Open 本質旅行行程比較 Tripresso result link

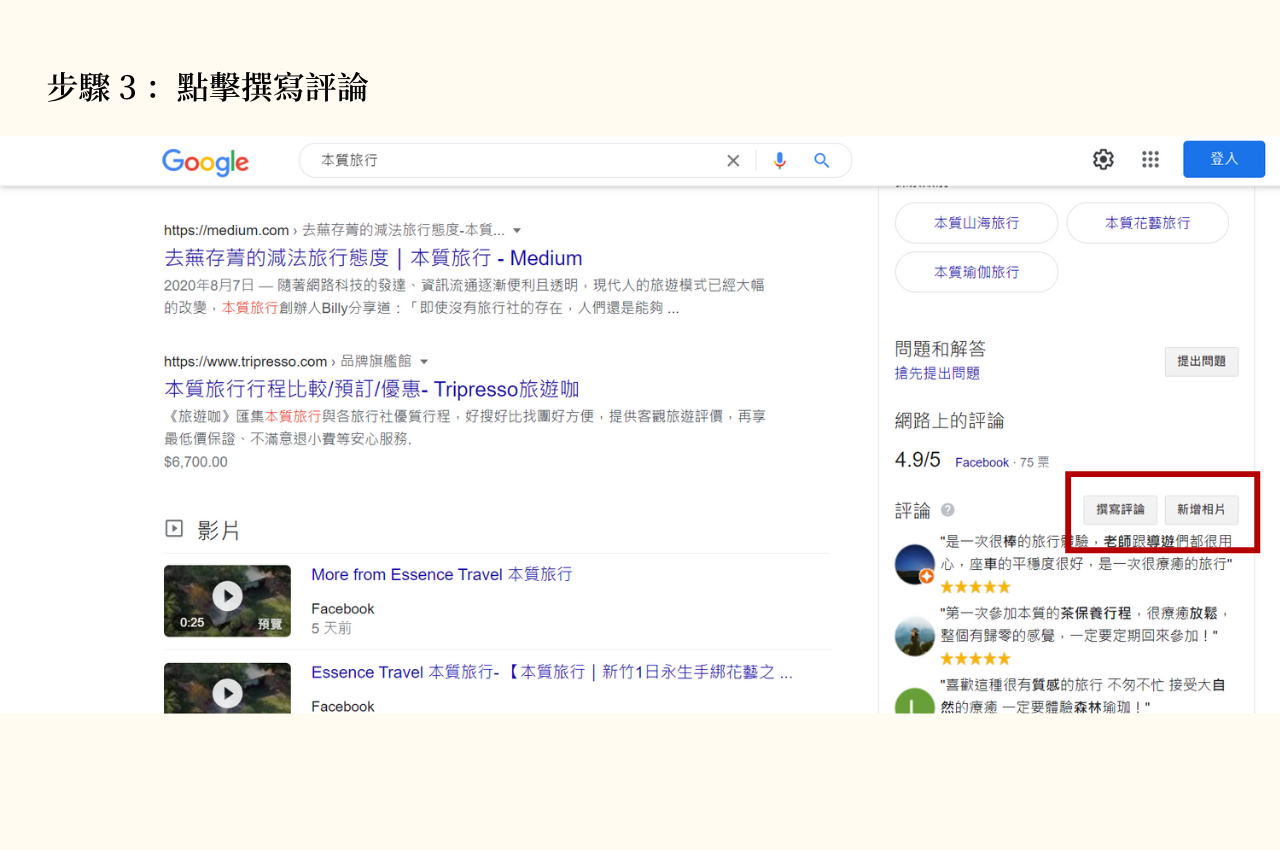pyautogui.click(x=371, y=390)
